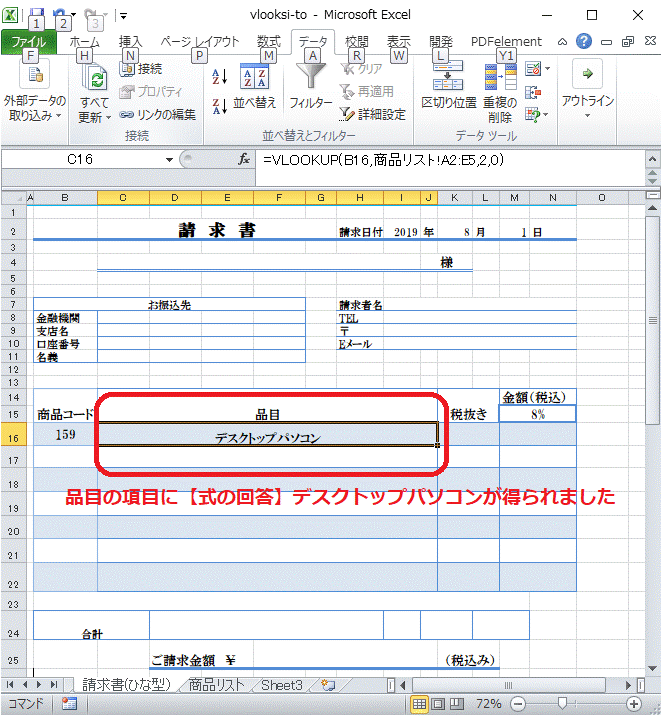Viewport: 662px width, 716px height.
Task: Open the 商品リスト sheet tab
Action: coord(216,685)
